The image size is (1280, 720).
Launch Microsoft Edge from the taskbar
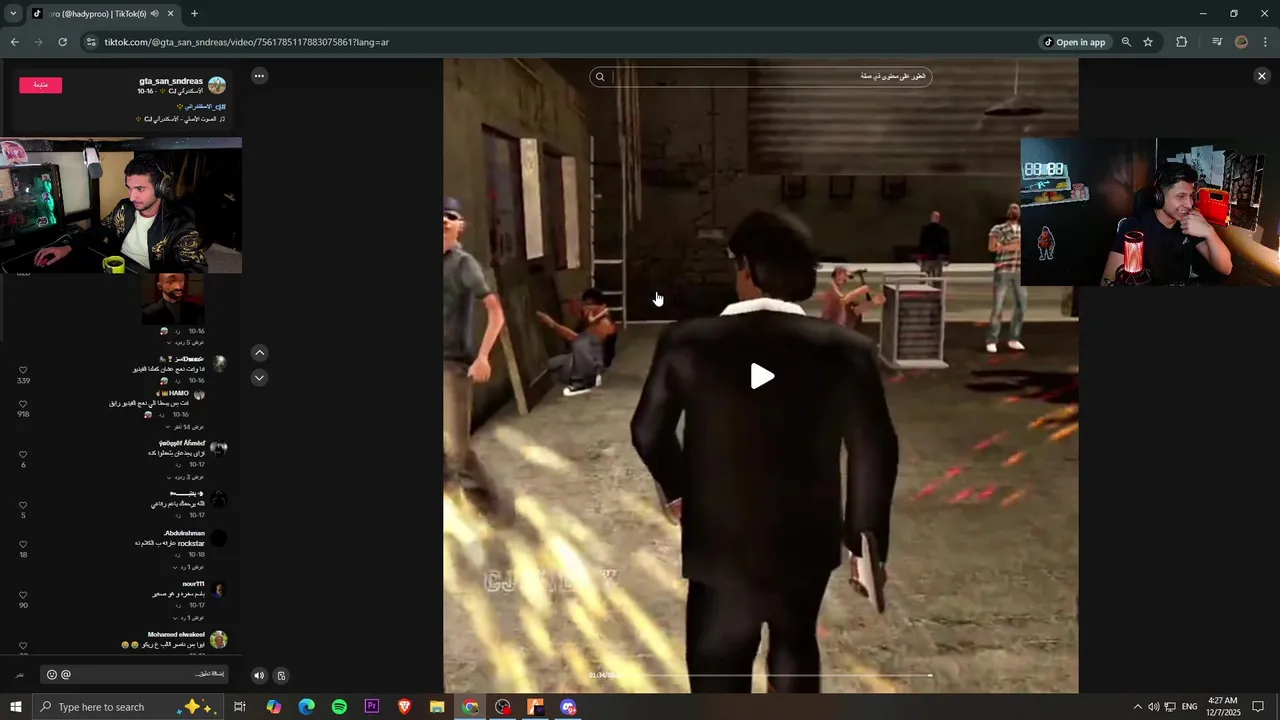pos(306,707)
